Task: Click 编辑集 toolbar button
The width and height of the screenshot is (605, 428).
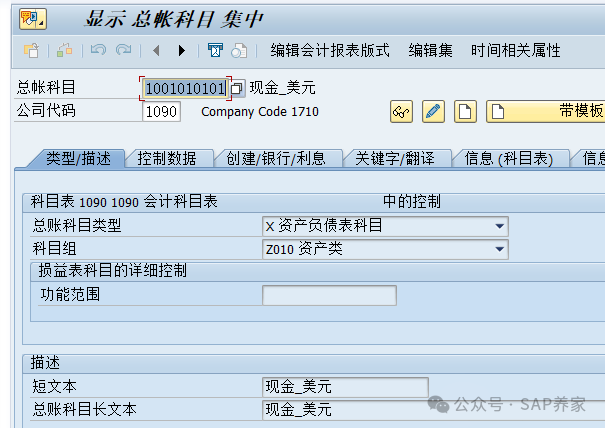Action: [431, 51]
